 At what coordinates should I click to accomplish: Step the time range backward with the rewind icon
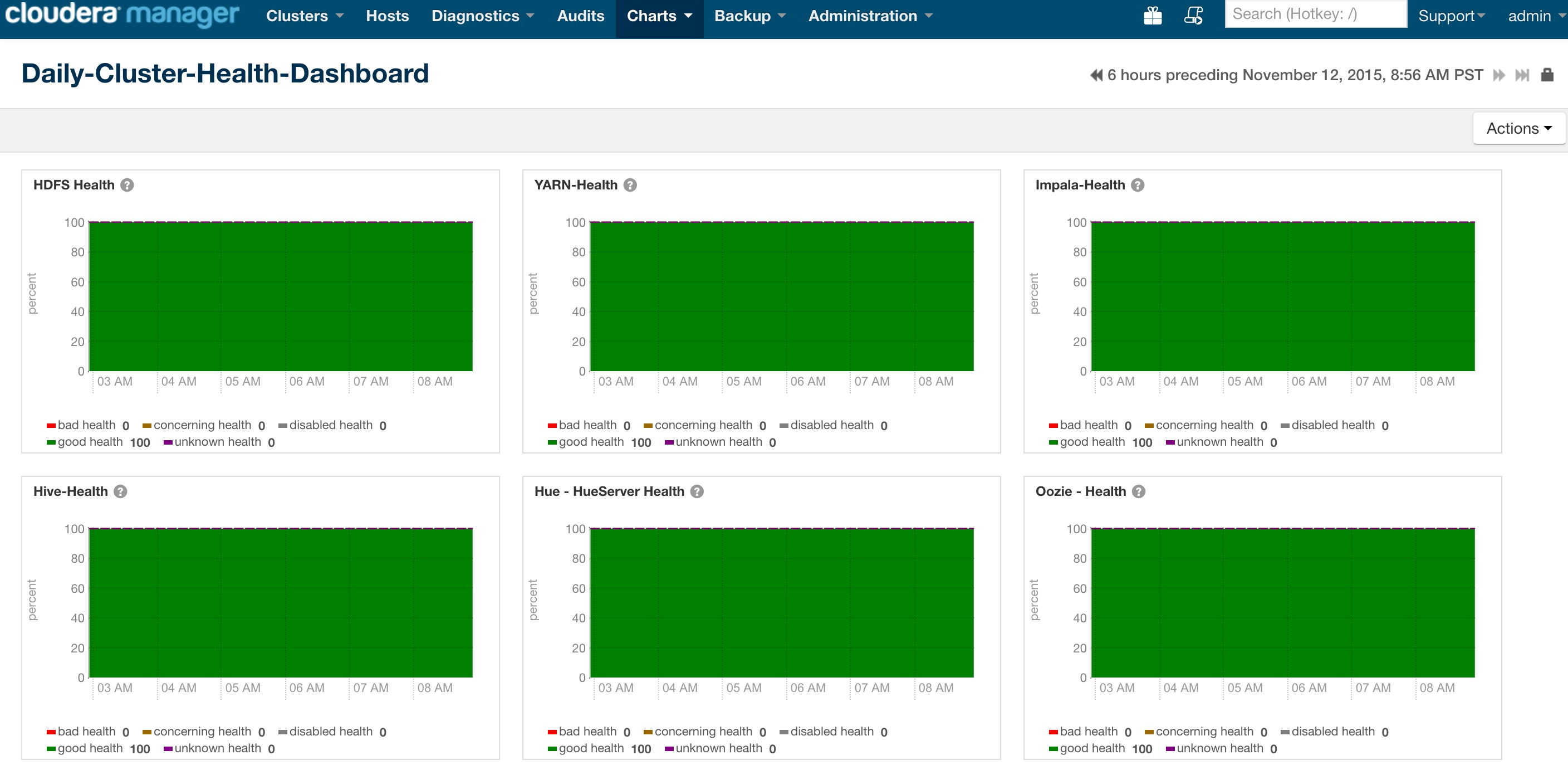click(1096, 75)
